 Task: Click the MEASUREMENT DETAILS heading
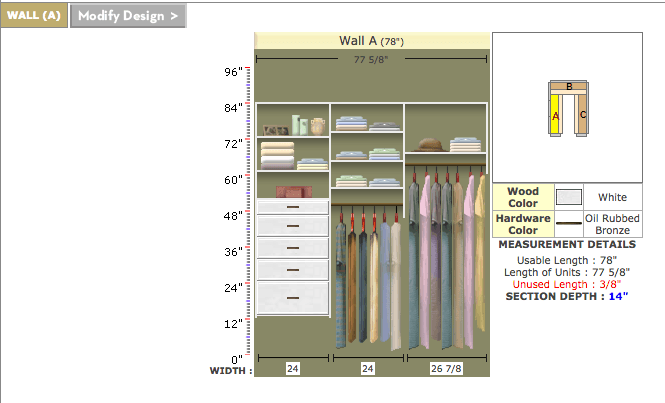pos(567,244)
